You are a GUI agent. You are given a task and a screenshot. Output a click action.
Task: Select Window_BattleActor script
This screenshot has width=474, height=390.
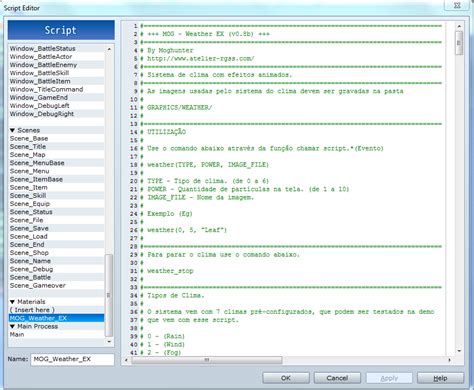(x=57, y=57)
